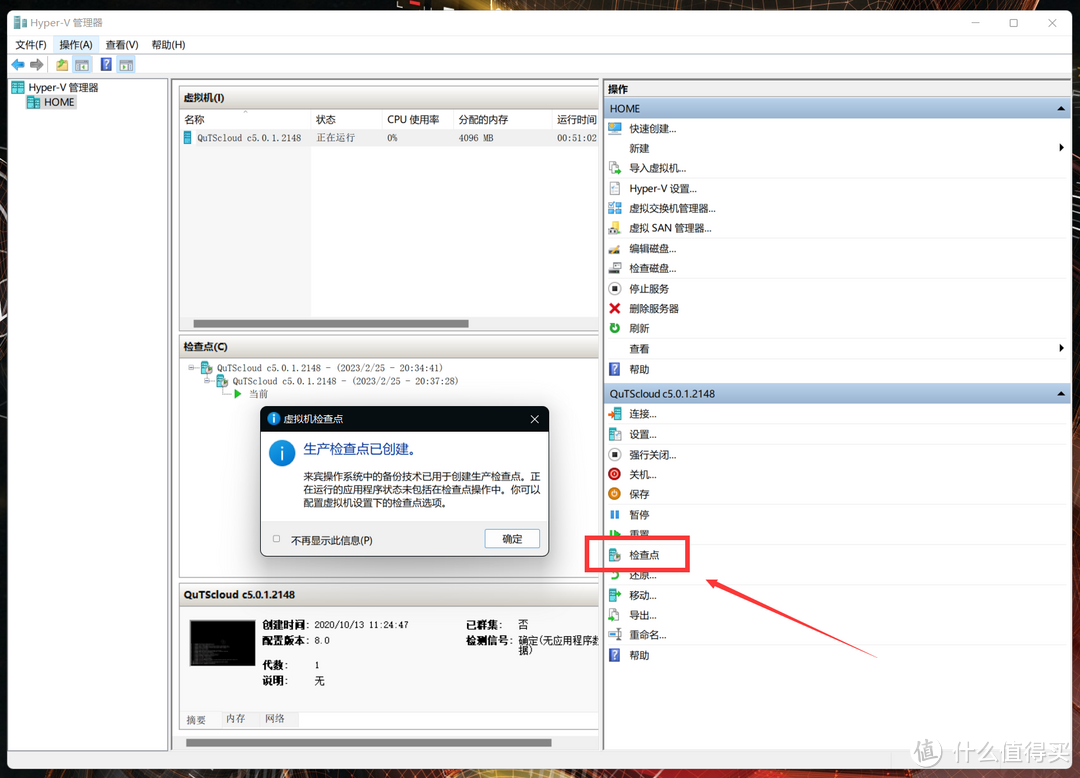Click the bottom details pane horizontal scrollbar
The height and width of the screenshot is (778, 1080).
[368, 743]
